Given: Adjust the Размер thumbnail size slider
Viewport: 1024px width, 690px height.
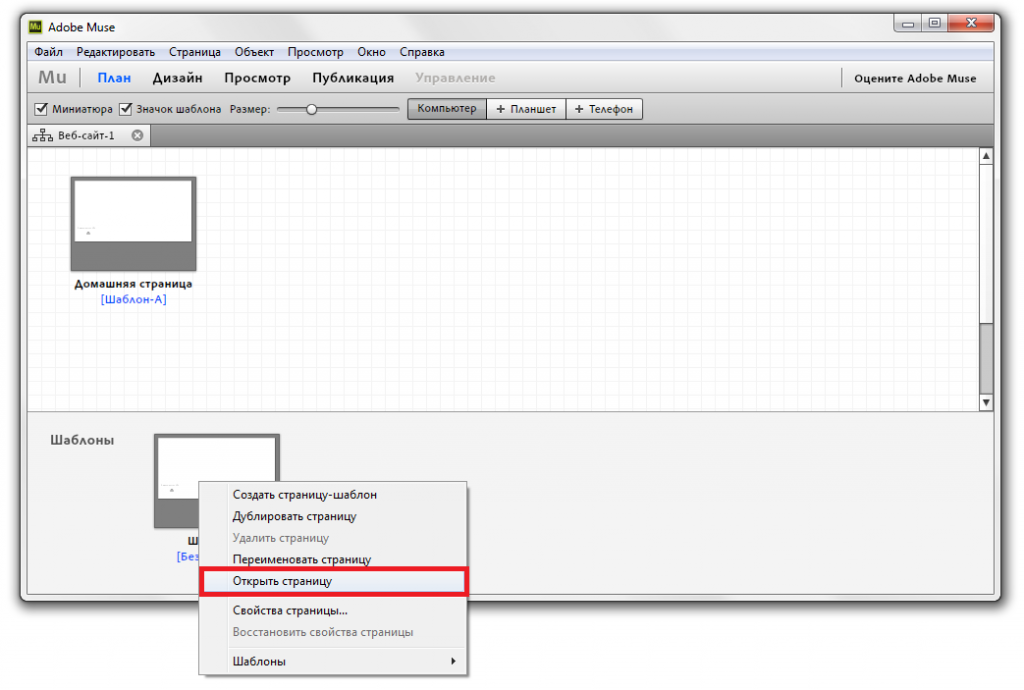Looking at the screenshot, I should [312, 109].
